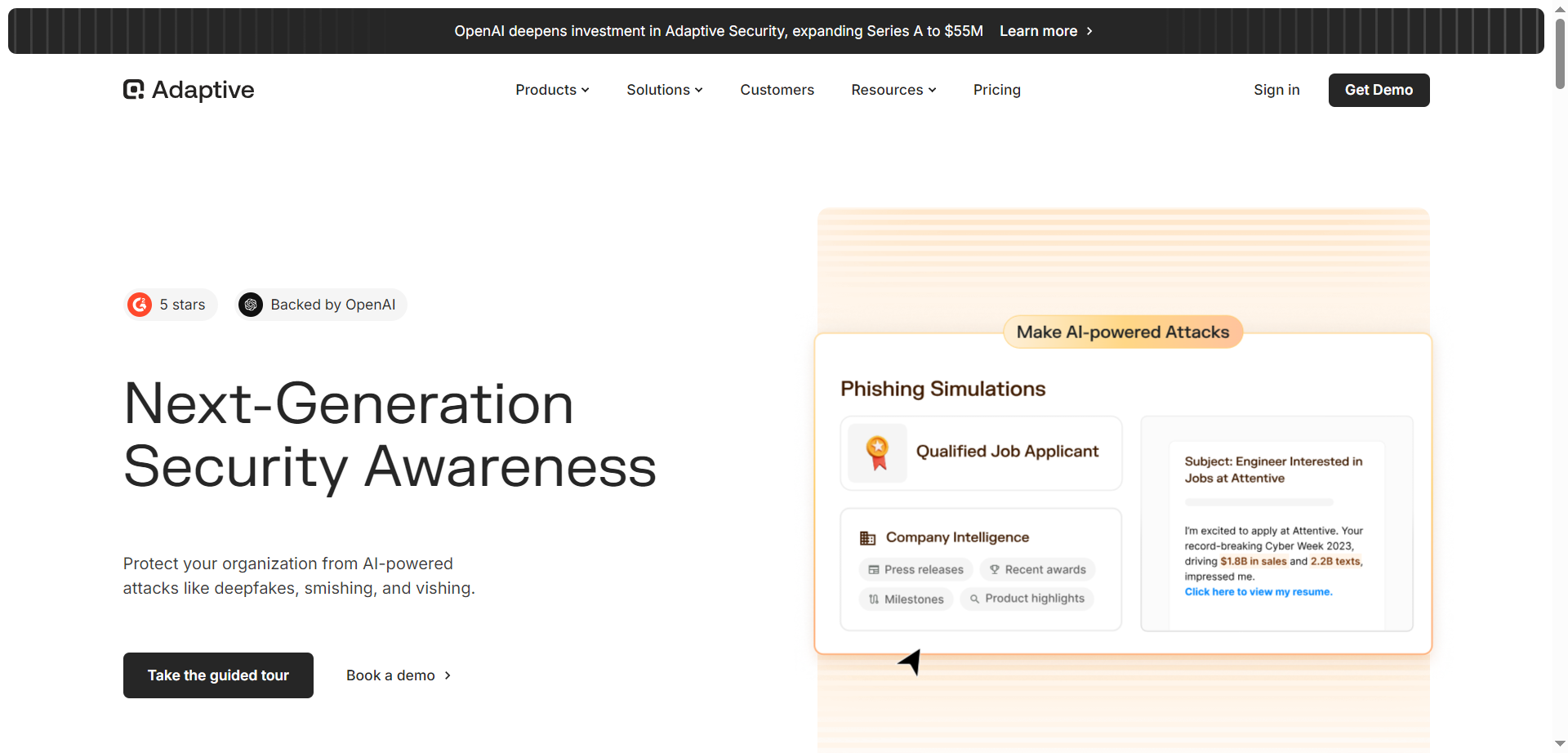Click the Press releases icon
The width and height of the screenshot is (1568, 753).
(x=874, y=570)
